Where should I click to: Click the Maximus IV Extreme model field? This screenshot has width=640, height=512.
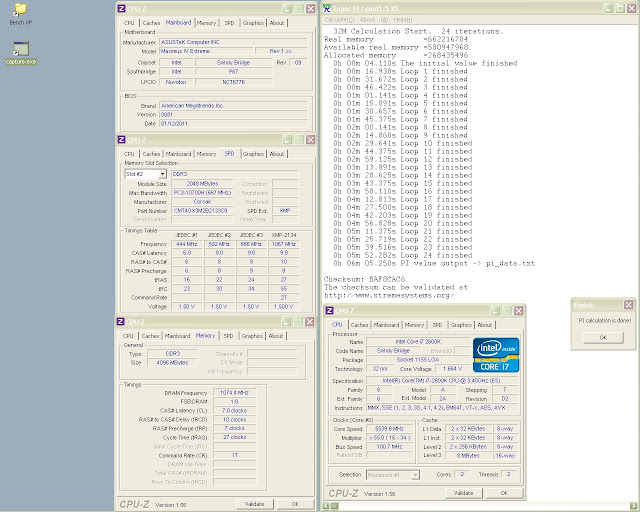point(205,51)
